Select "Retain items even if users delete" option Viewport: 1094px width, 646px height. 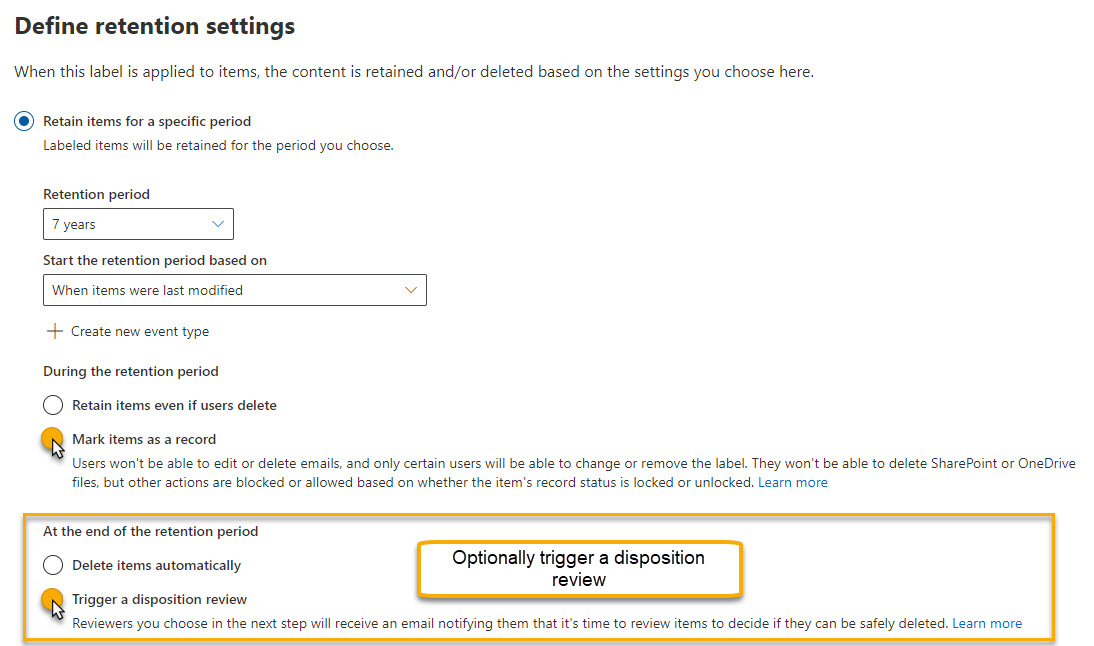[x=53, y=406]
